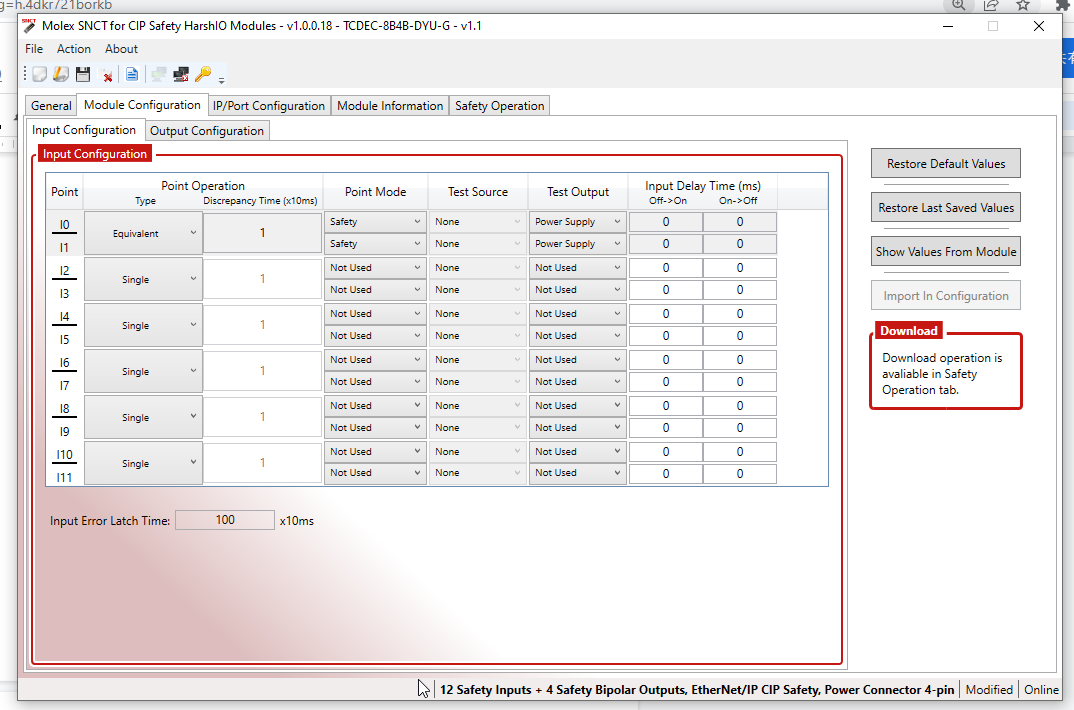Select the Module Configuration tab

(x=142, y=105)
